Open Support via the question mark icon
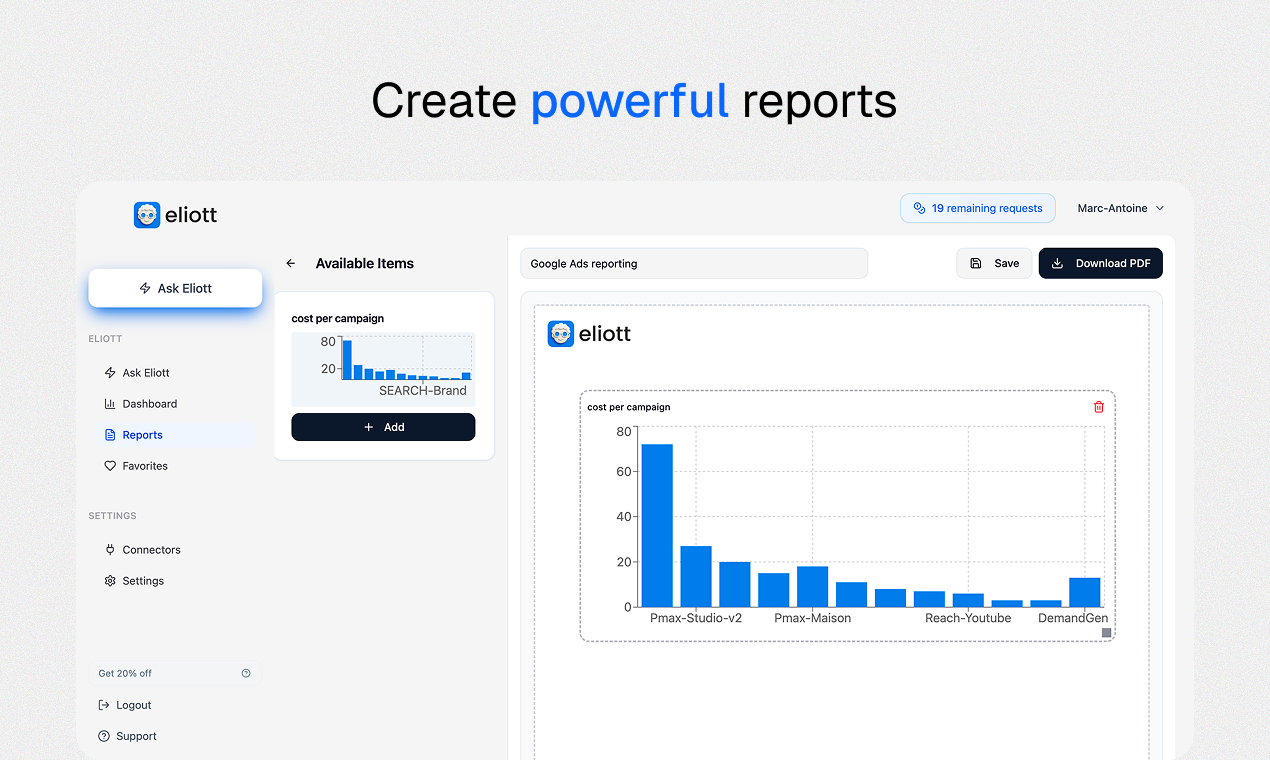Screen dimensions: 1270x760 coord(103,735)
